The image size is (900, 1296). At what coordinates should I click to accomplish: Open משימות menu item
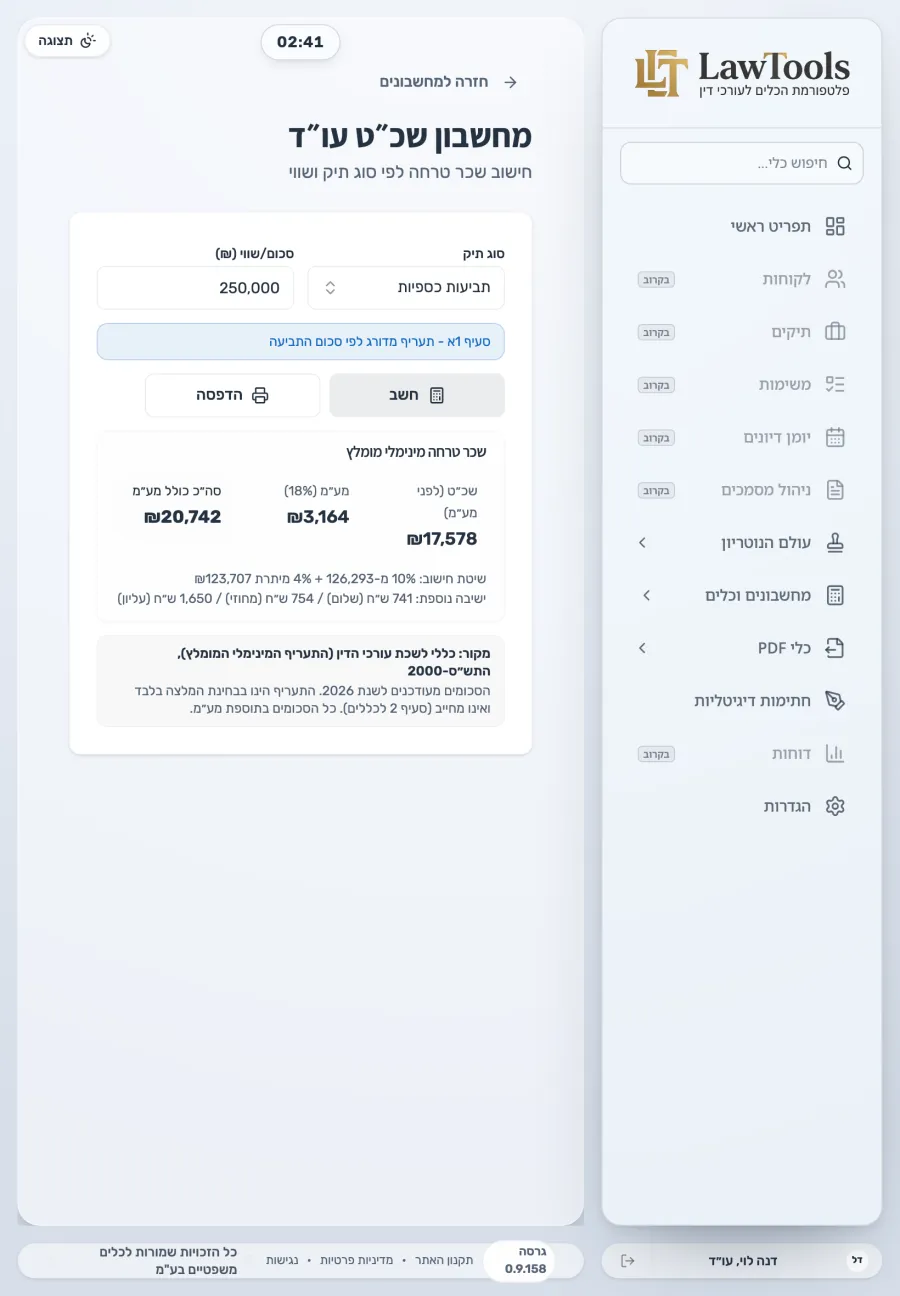coord(742,384)
